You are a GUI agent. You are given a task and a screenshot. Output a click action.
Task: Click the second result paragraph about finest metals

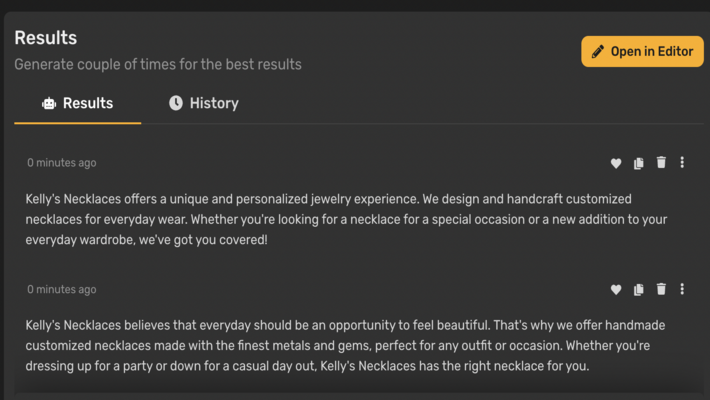click(345, 346)
